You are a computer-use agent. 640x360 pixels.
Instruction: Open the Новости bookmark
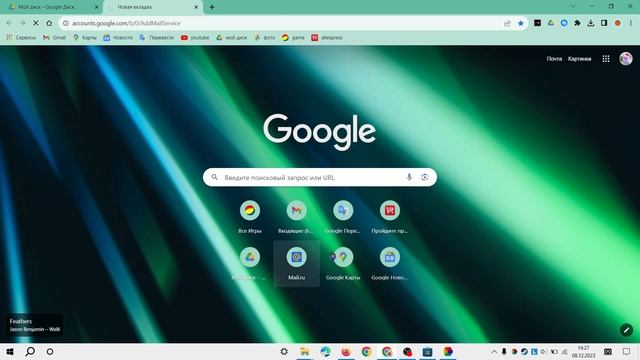(x=118, y=38)
